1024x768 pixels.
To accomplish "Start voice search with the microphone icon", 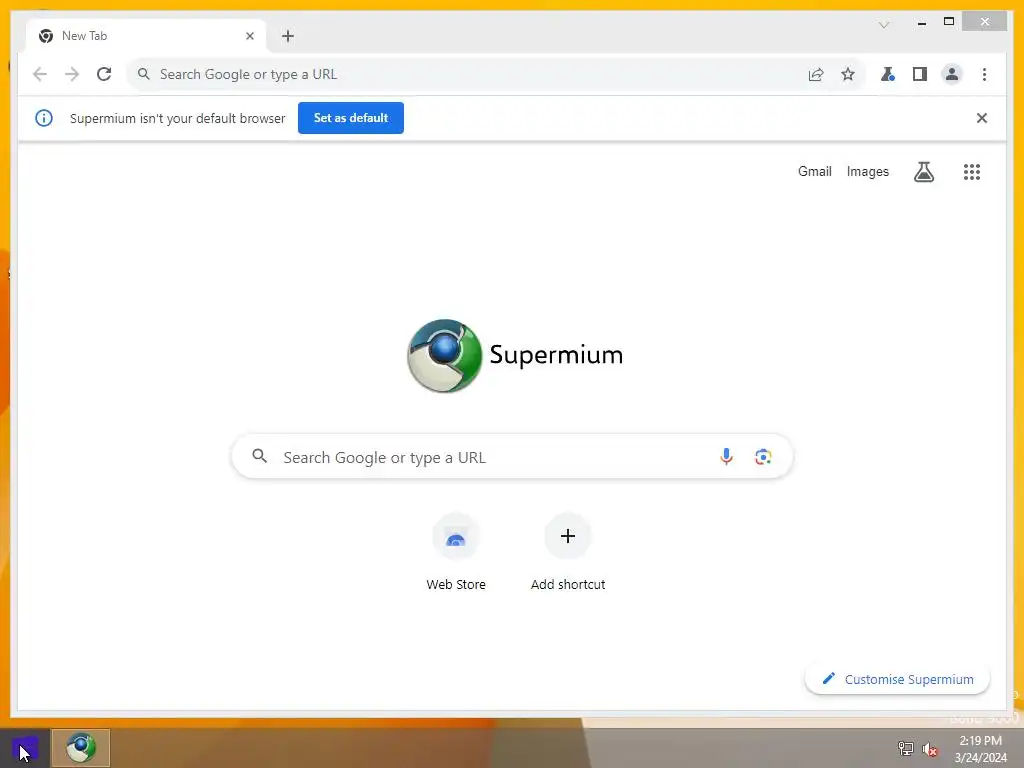I will [x=726, y=456].
